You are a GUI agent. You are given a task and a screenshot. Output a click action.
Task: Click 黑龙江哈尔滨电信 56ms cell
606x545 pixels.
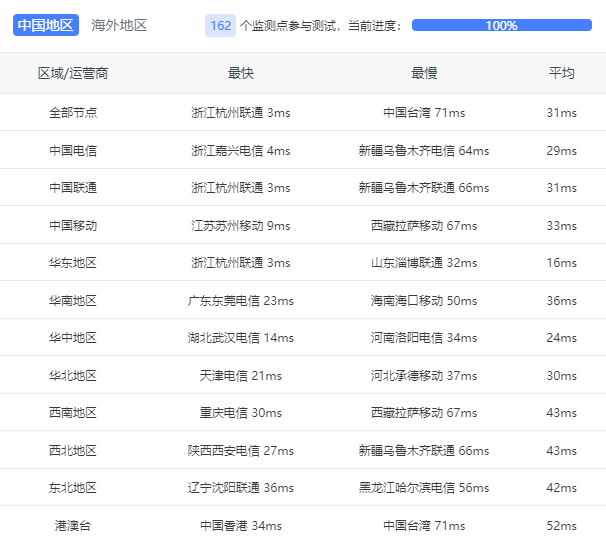pos(424,487)
